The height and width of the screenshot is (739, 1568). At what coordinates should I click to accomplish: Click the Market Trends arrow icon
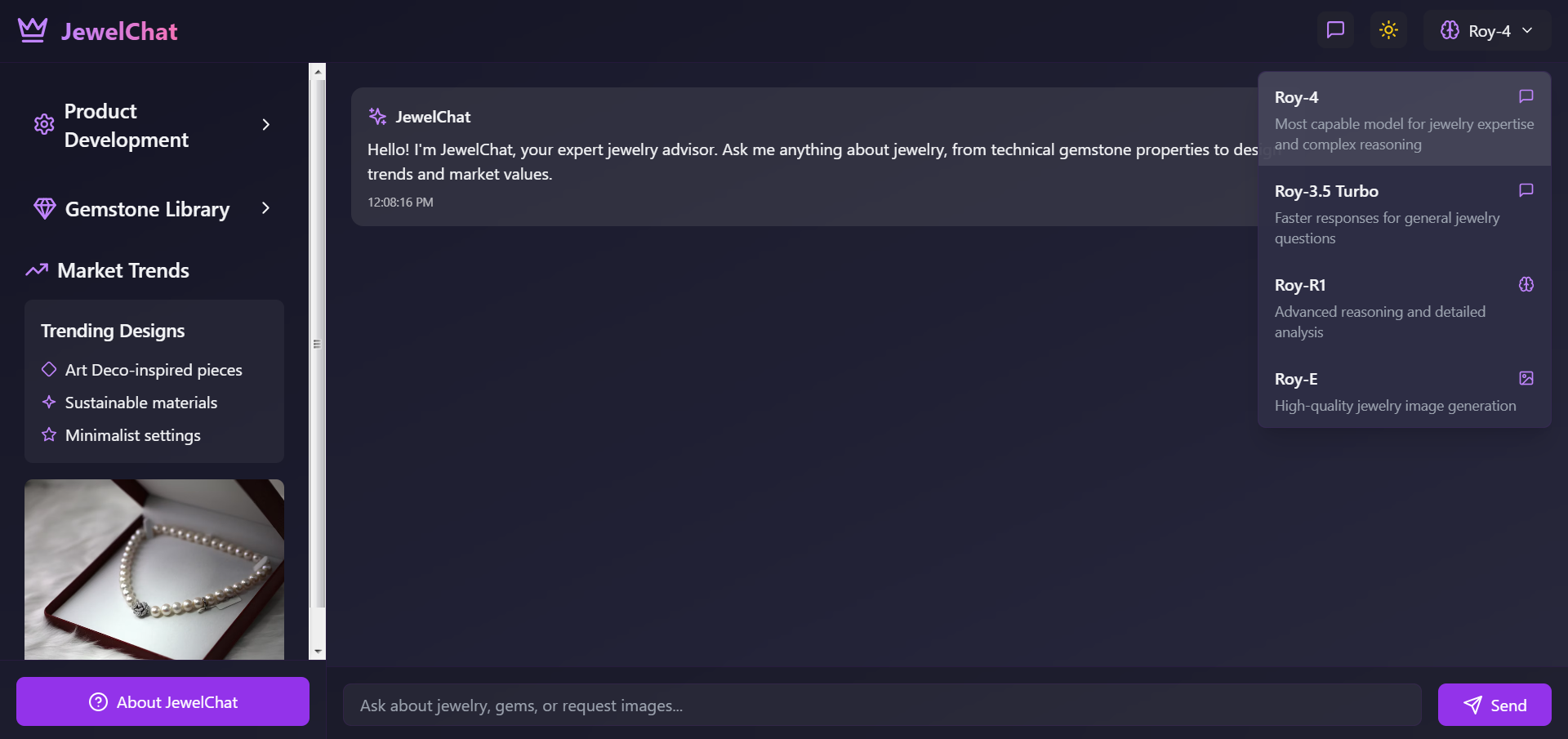[37, 270]
